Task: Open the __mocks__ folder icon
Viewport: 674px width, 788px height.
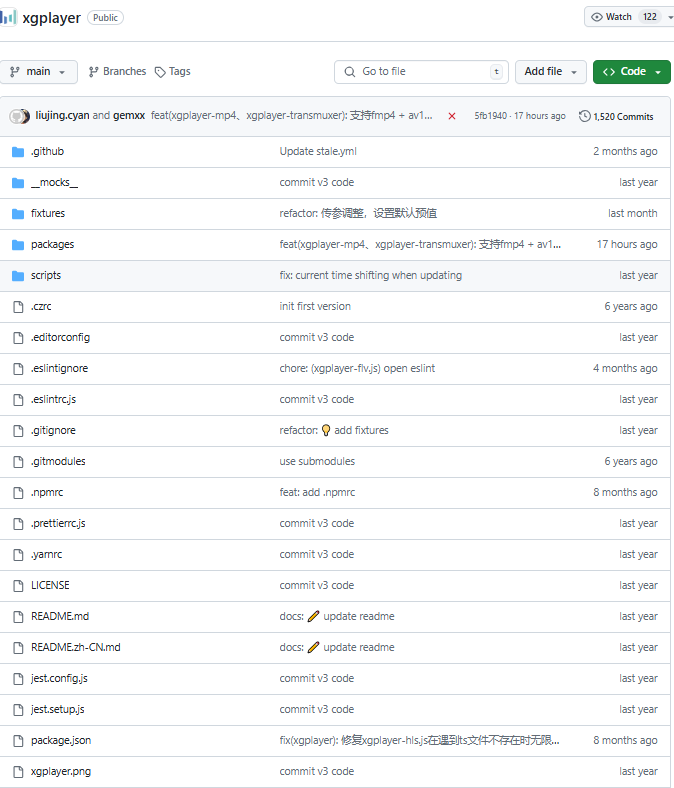Action: pos(18,183)
